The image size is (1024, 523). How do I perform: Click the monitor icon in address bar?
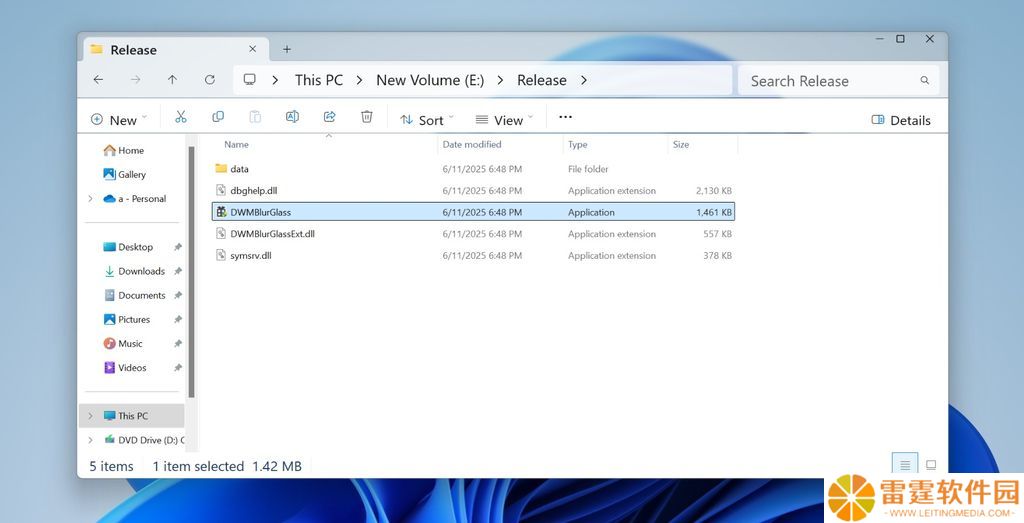[249, 80]
